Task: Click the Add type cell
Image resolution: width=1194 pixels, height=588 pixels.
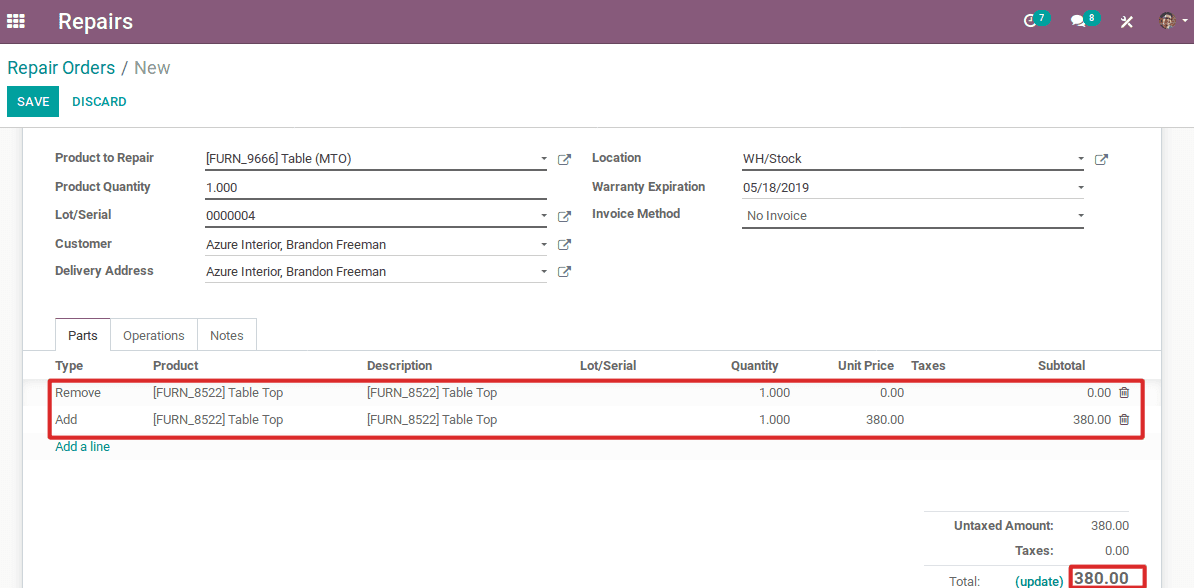Action: tap(66, 419)
